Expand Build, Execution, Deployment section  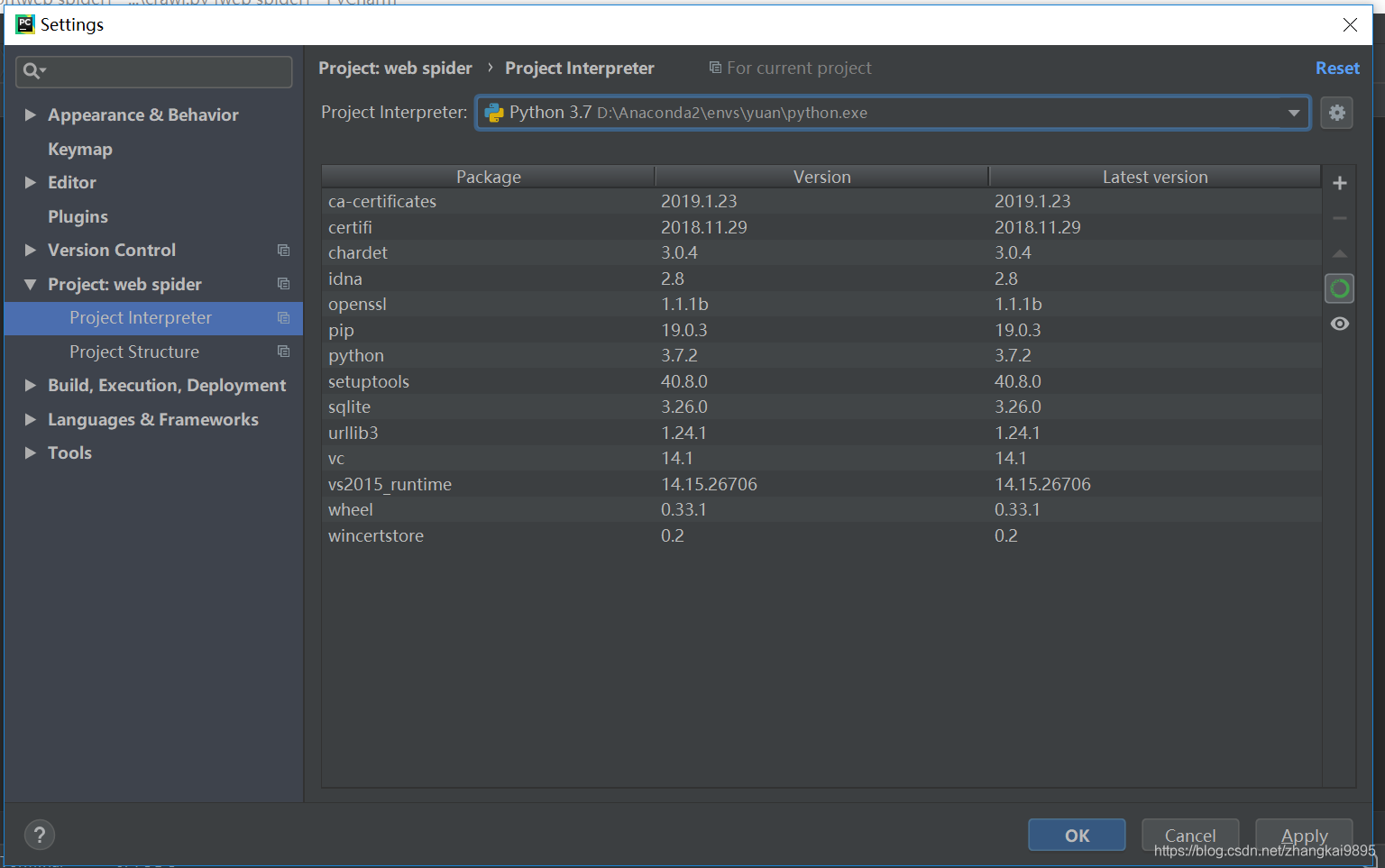30,385
